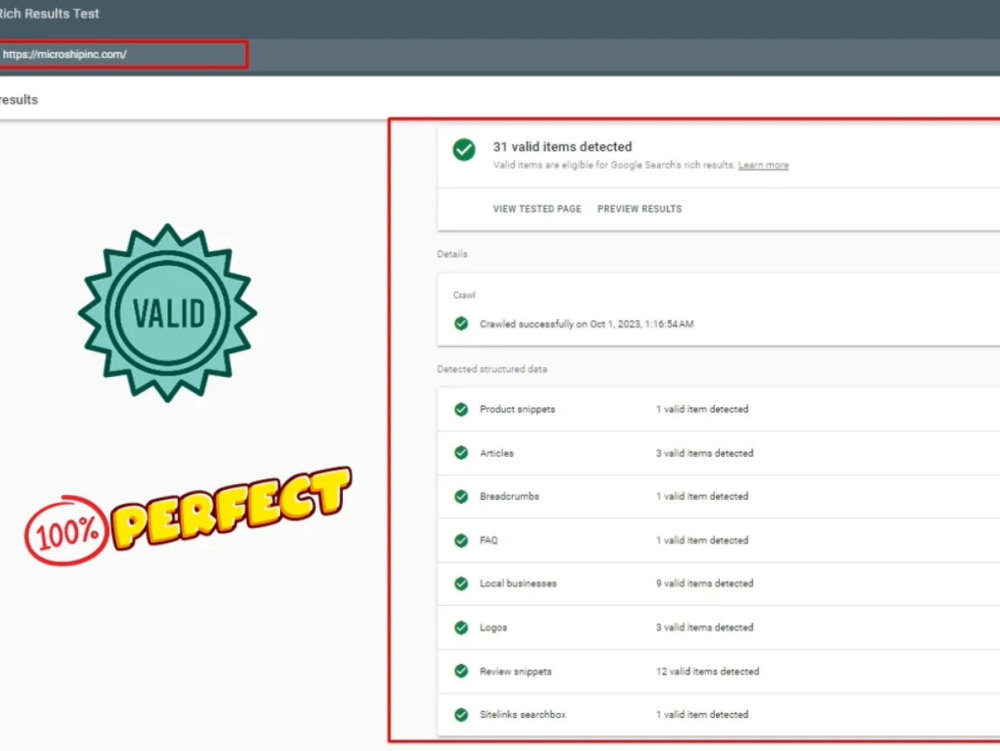The height and width of the screenshot is (751, 1000).
Task: Click '12 valid items detected' text
Action: (707, 671)
